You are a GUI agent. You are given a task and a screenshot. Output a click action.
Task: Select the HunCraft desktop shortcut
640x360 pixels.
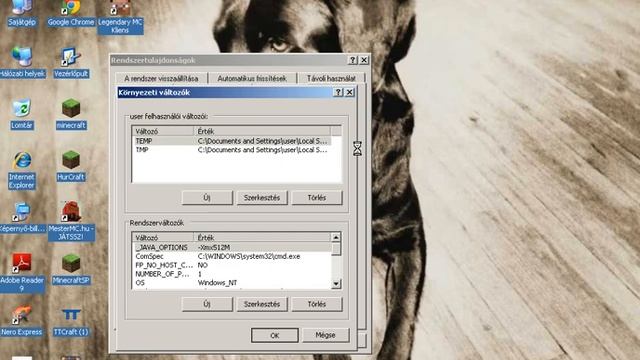coord(71,166)
